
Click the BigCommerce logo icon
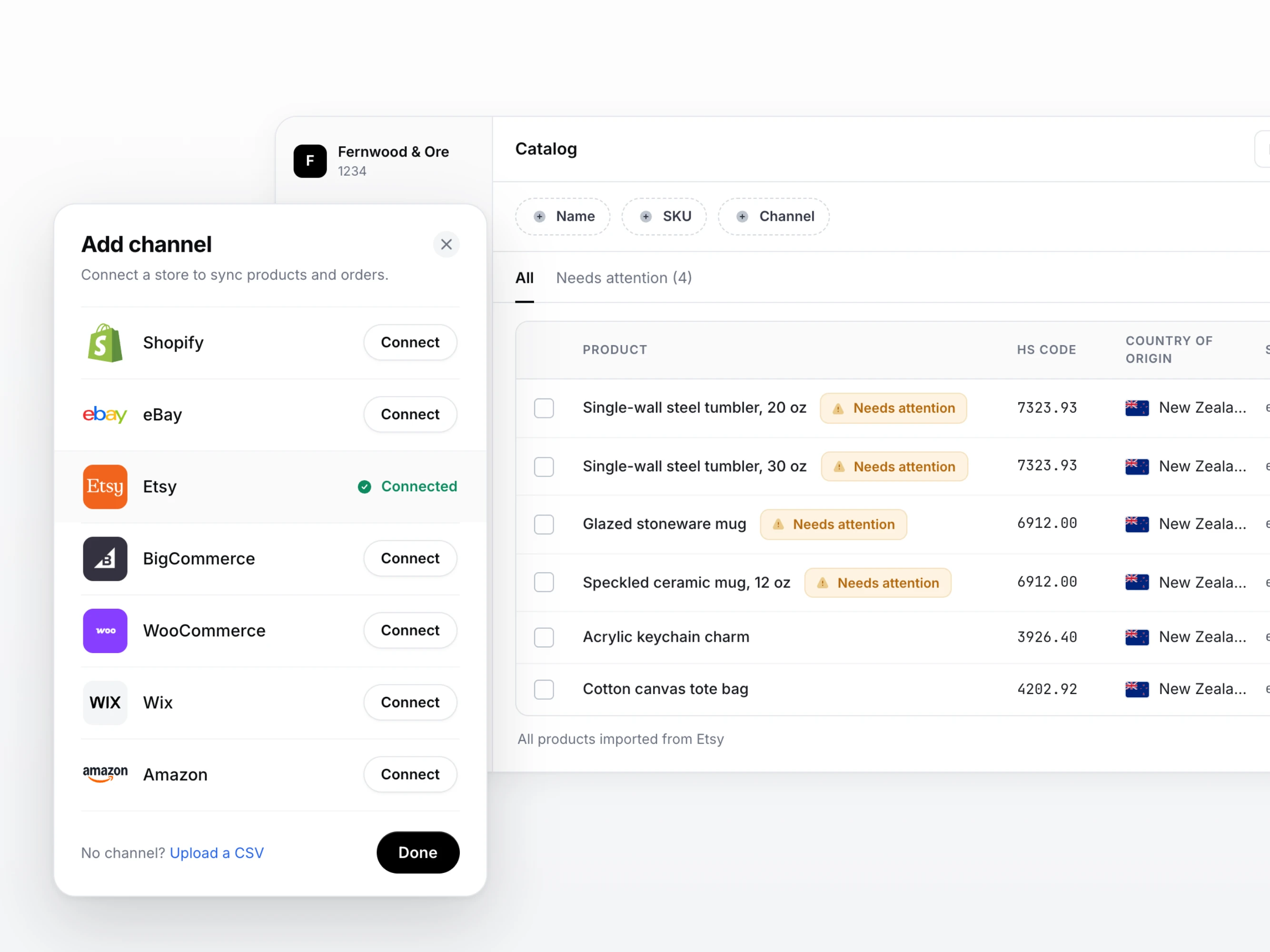click(105, 559)
